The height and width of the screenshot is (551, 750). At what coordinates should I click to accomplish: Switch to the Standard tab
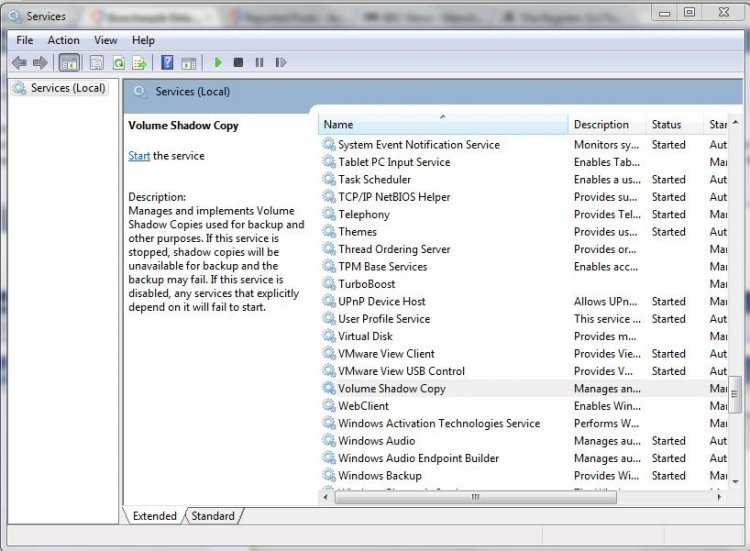point(213,516)
